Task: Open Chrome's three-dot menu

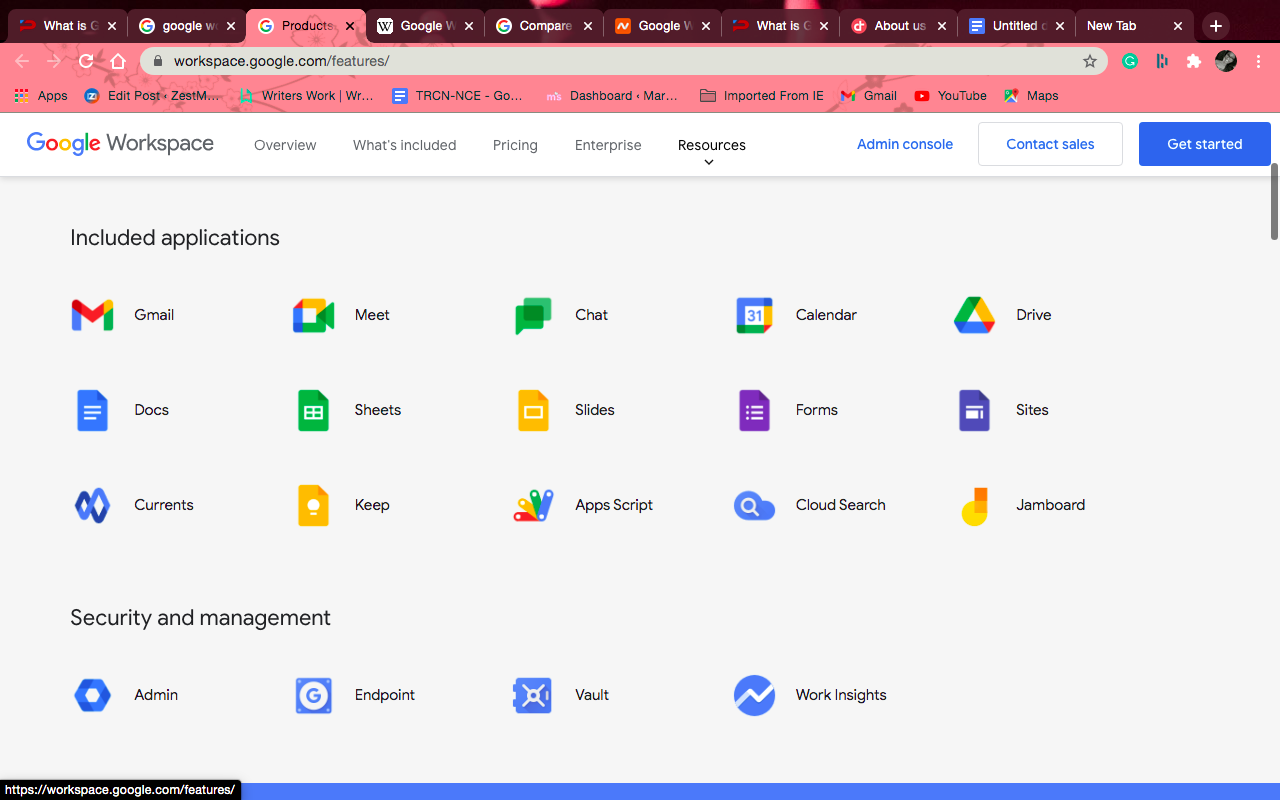Action: [1258, 61]
